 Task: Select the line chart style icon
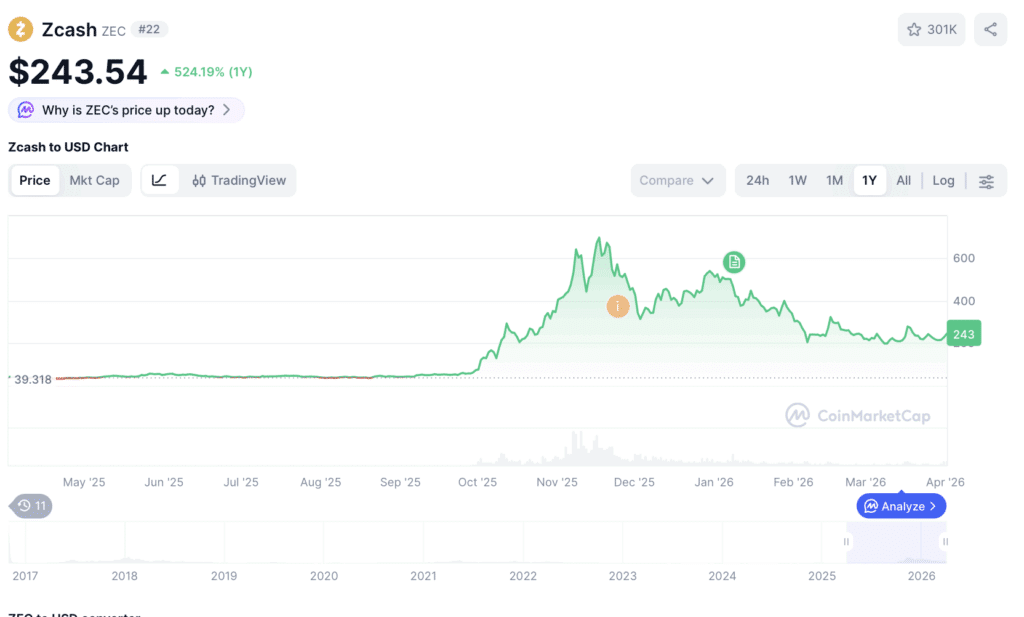click(x=161, y=180)
